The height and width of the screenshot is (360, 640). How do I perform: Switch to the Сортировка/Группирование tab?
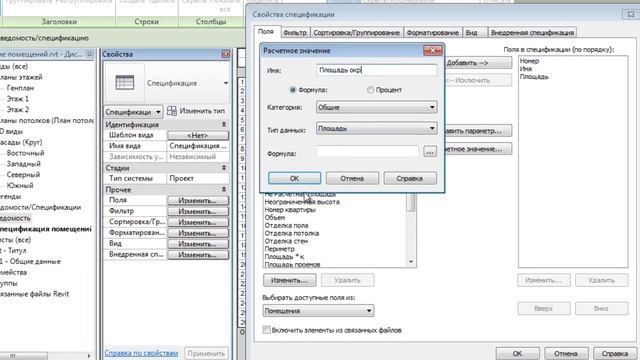(356, 33)
